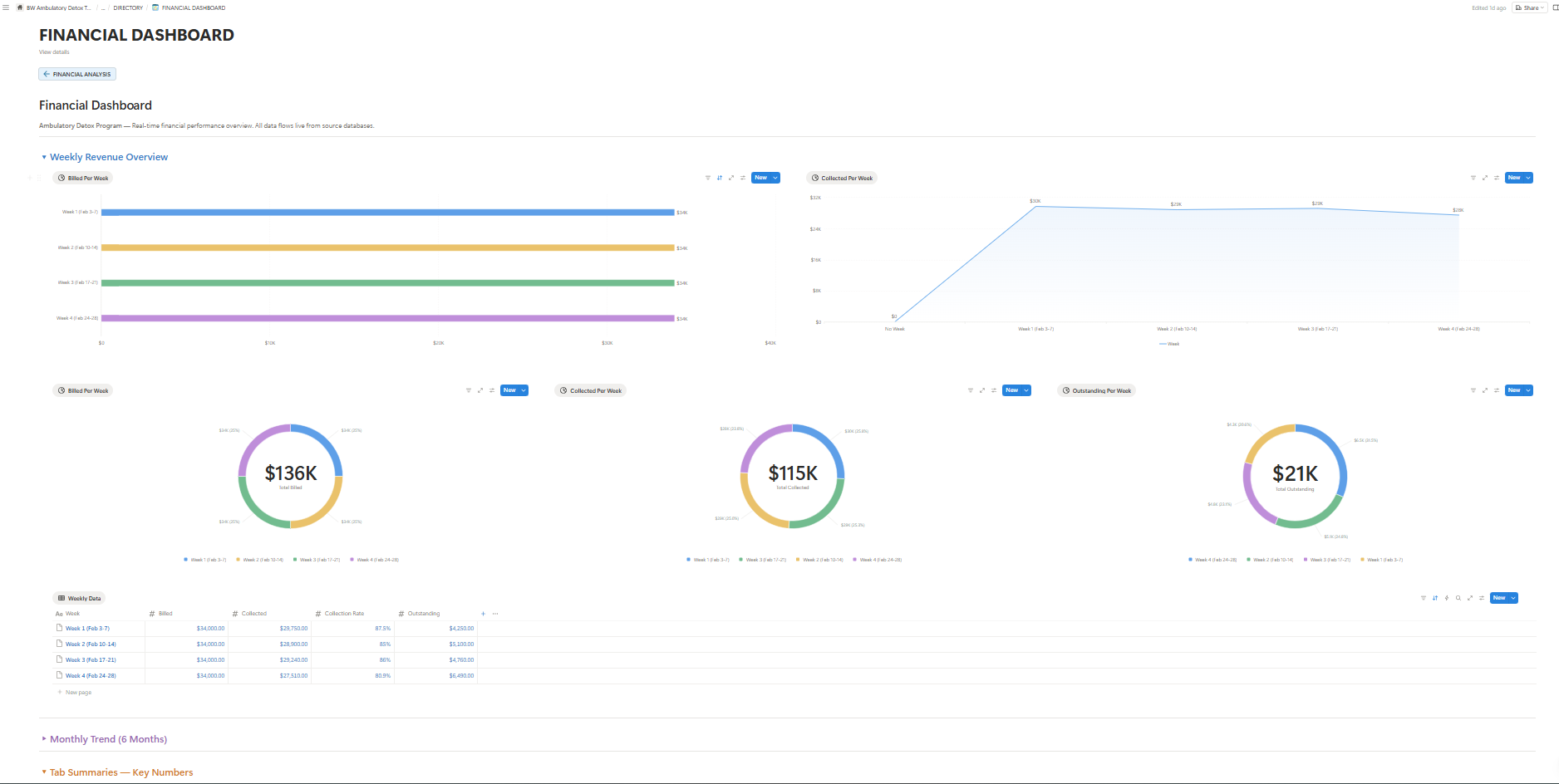1559x784 pixels.
Task: Search within the Weekly Data table
Action: tap(1458, 597)
